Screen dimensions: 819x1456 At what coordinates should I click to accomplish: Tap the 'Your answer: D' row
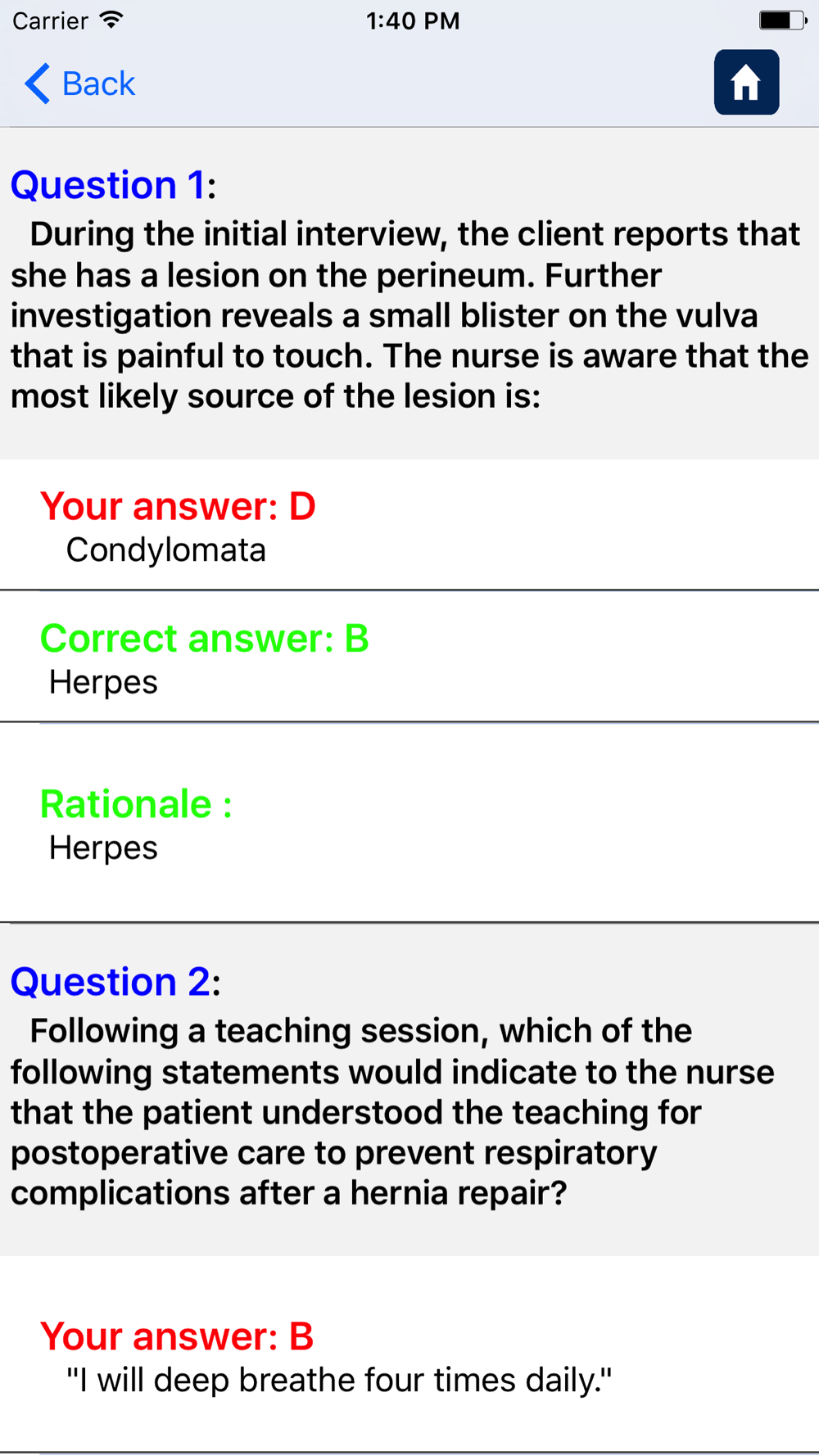[409, 525]
